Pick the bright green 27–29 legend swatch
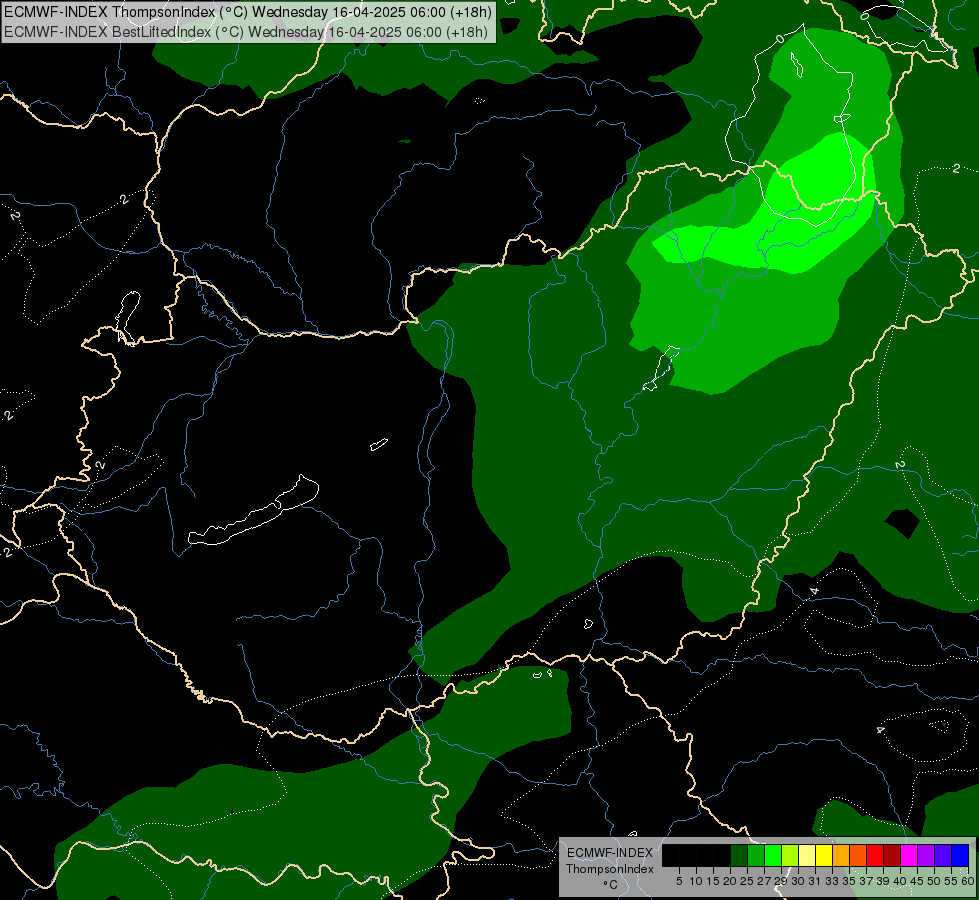 click(773, 855)
